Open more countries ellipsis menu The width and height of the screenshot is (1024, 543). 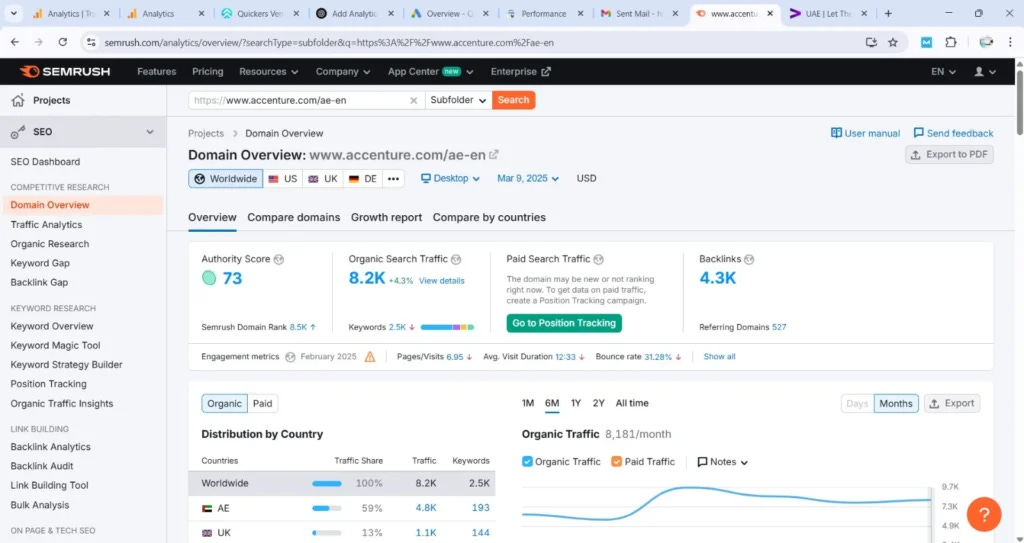392,178
